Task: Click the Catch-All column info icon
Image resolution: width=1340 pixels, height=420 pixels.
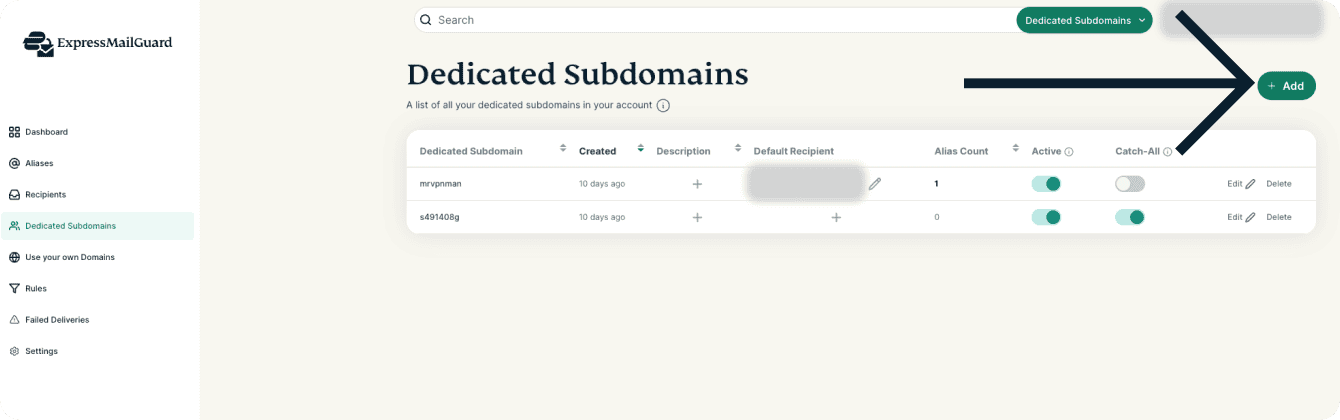Action: 1167,152
